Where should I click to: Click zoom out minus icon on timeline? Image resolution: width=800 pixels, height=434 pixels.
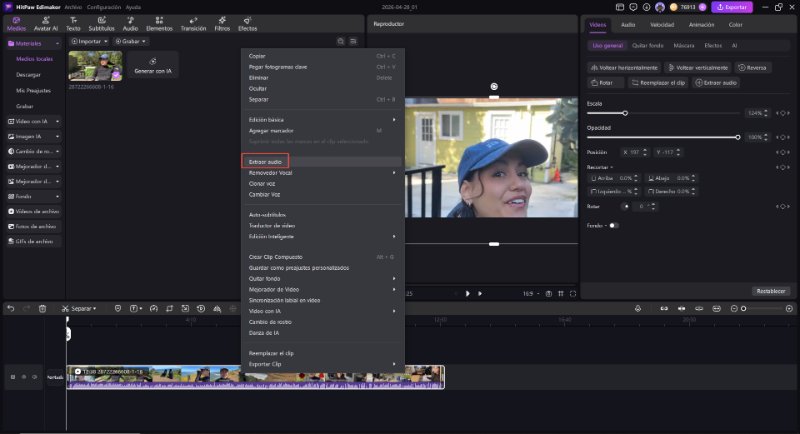click(734, 309)
